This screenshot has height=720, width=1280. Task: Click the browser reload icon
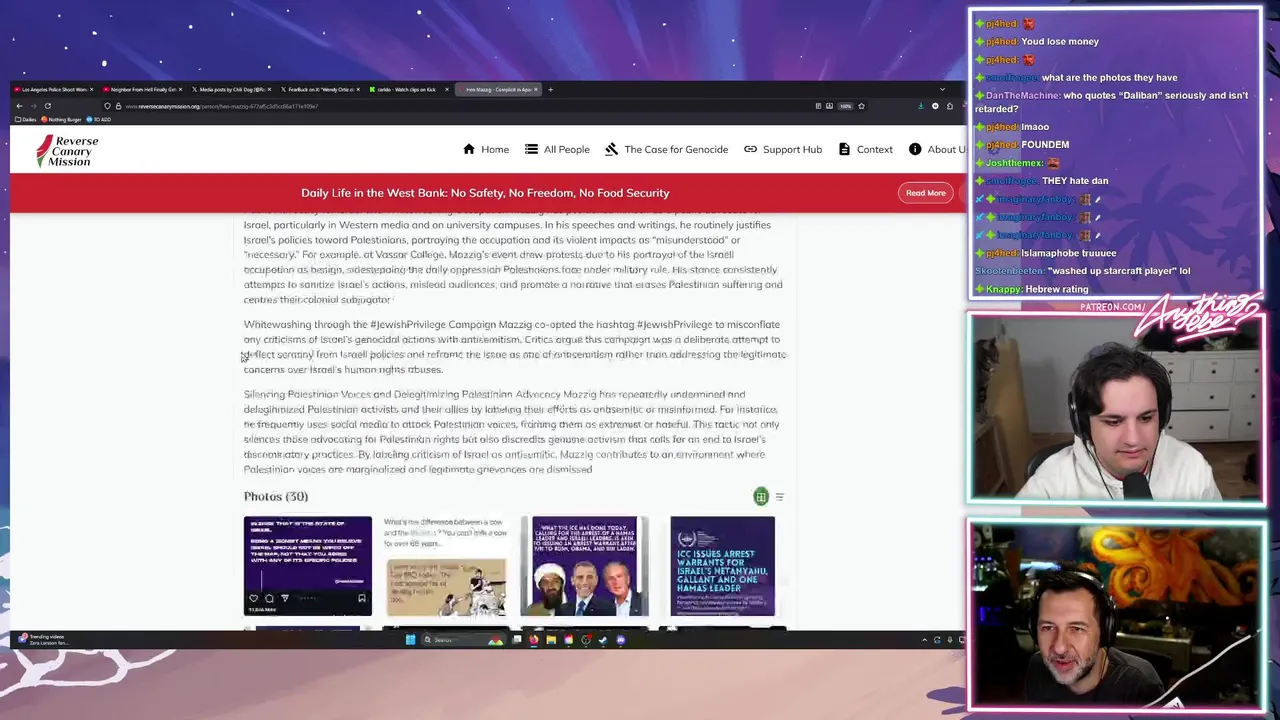pyautogui.click(x=47, y=106)
